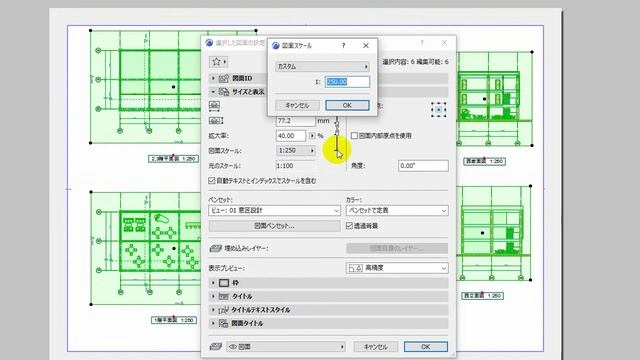Click the 元のスケール 1:100 value
Image resolution: width=640 pixels, height=360 pixels.
click(x=285, y=166)
